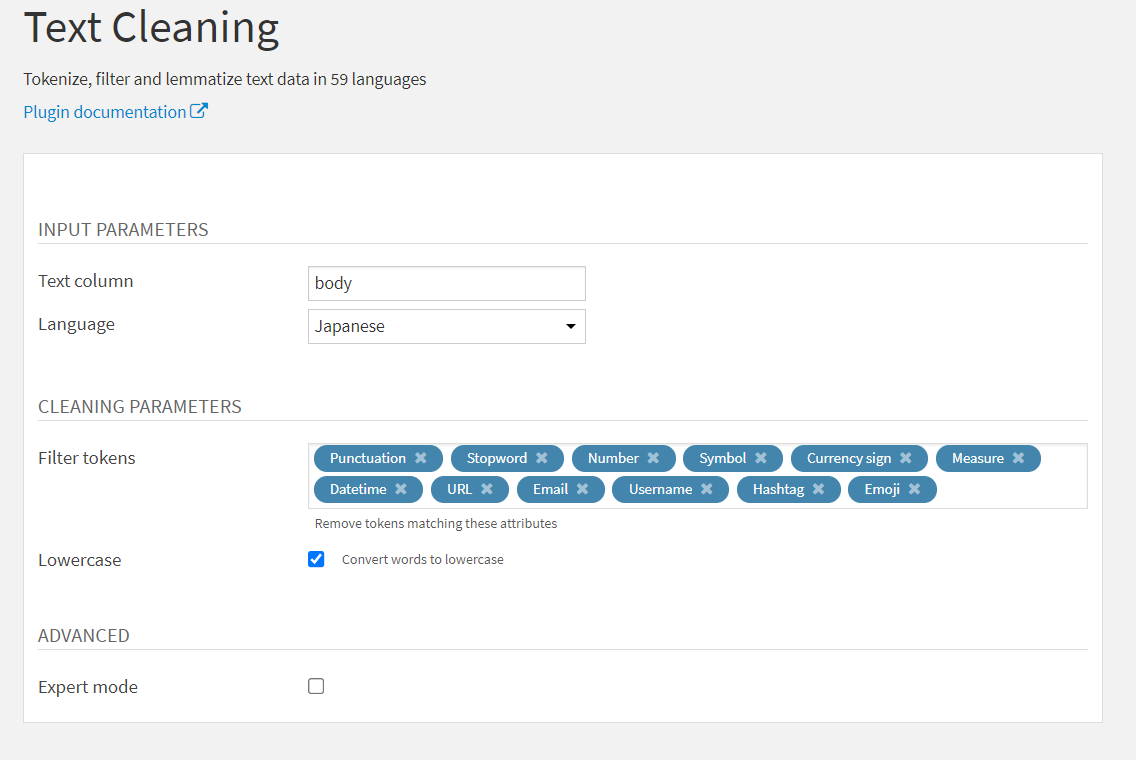Remove the URL filter tag

(x=487, y=489)
